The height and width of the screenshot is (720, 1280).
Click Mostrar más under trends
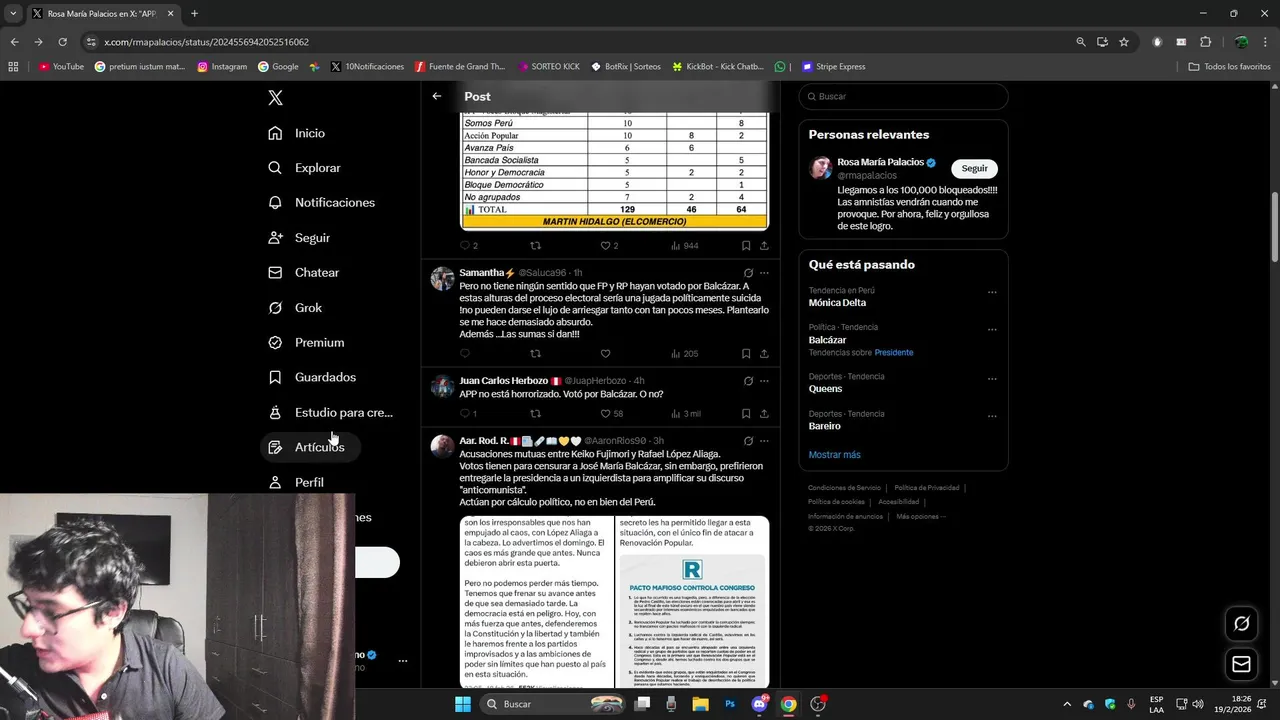tap(834, 454)
